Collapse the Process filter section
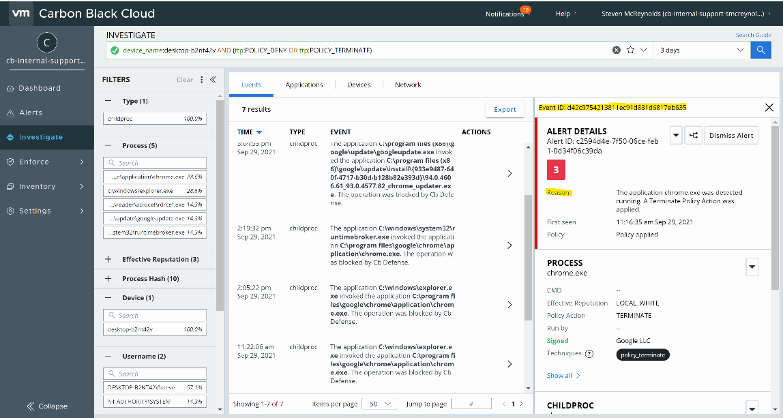The height and width of the screenshot is (418, 783). pos(108,145)
